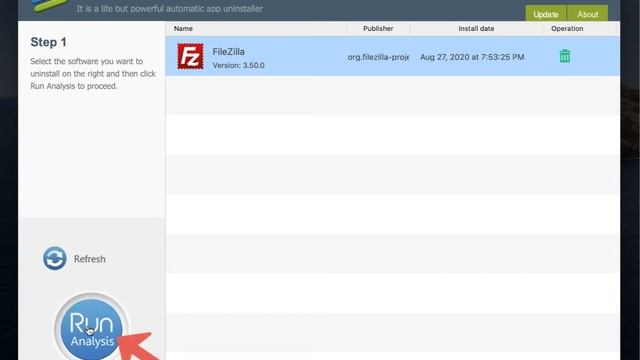The image size is (640, 360).
Task: Click the blue Refresh arrows icon
Action: [55, 258]
